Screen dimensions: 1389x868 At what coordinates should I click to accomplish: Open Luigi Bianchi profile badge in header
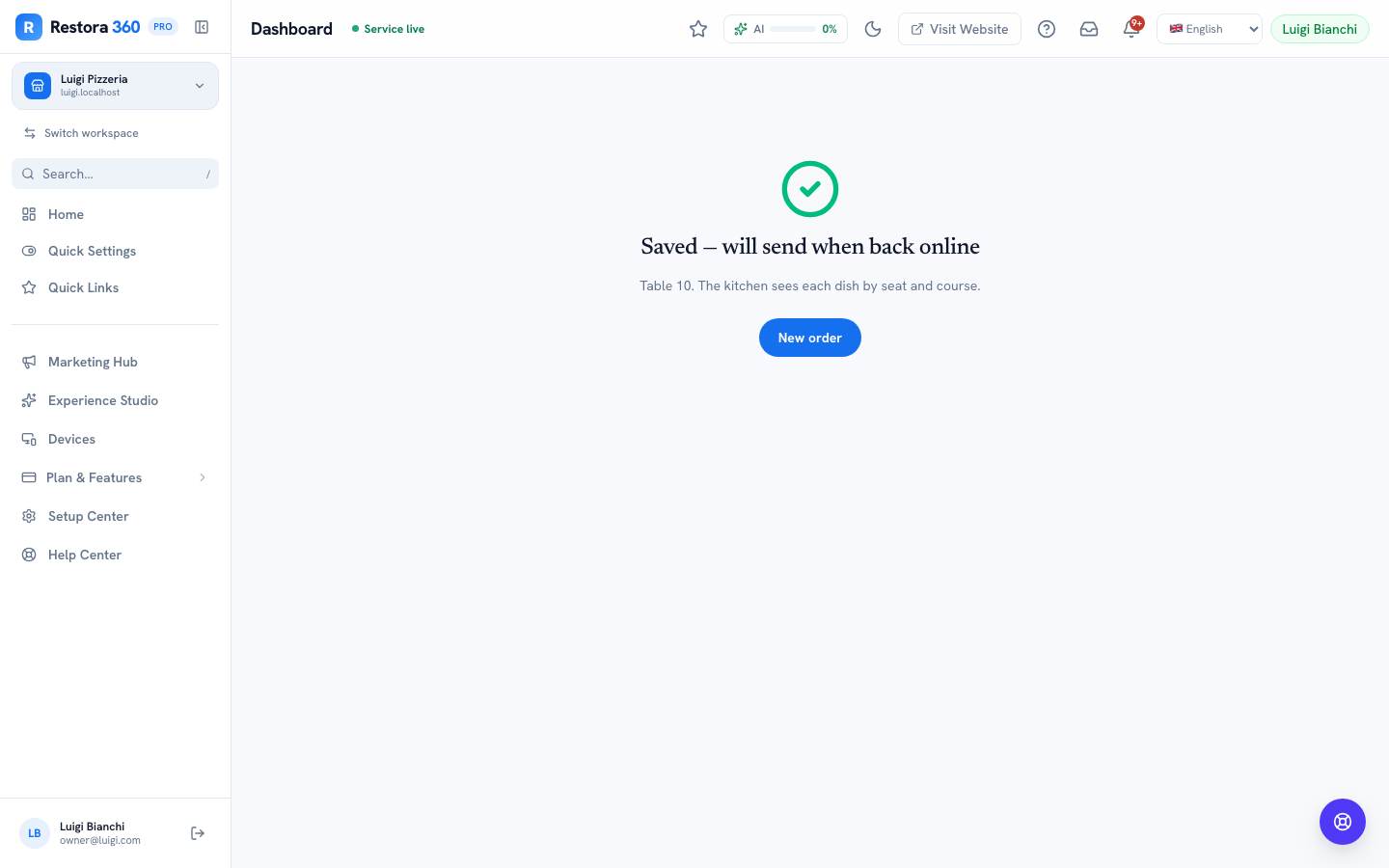1320,29
